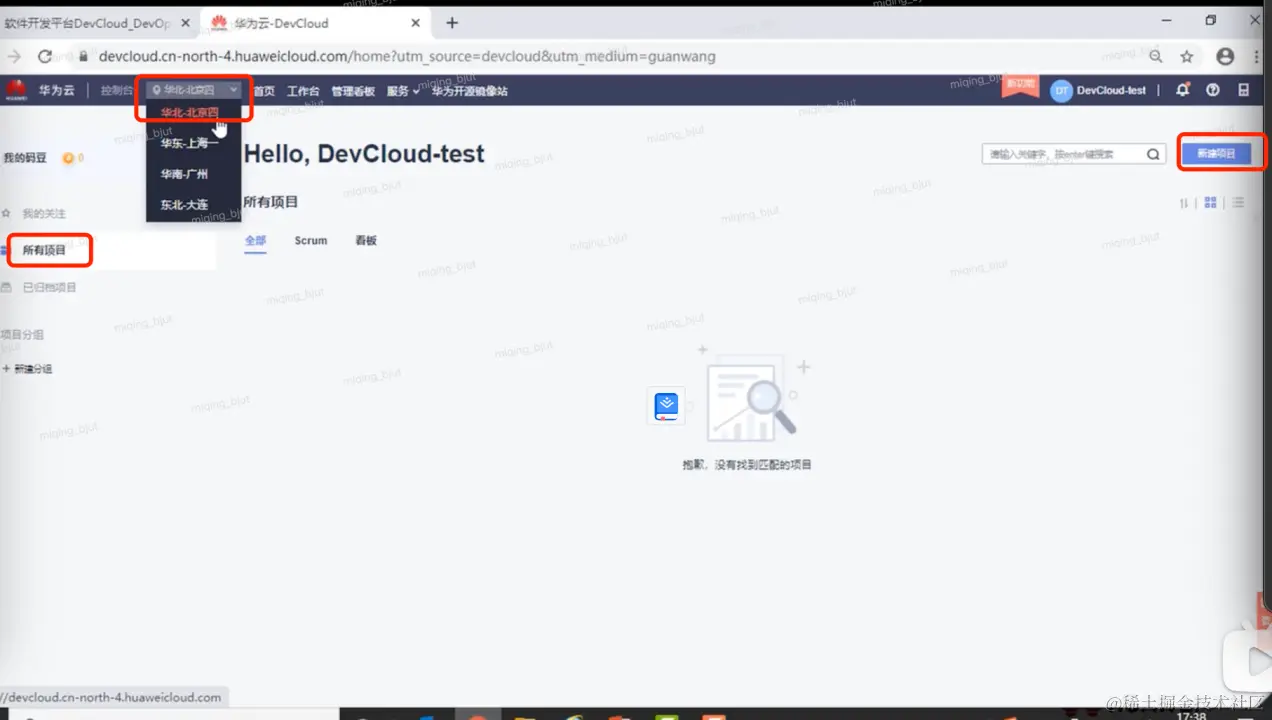Open a new browser tab
This screenshot has height=720, width=1272.
click(x=452, y=23)
